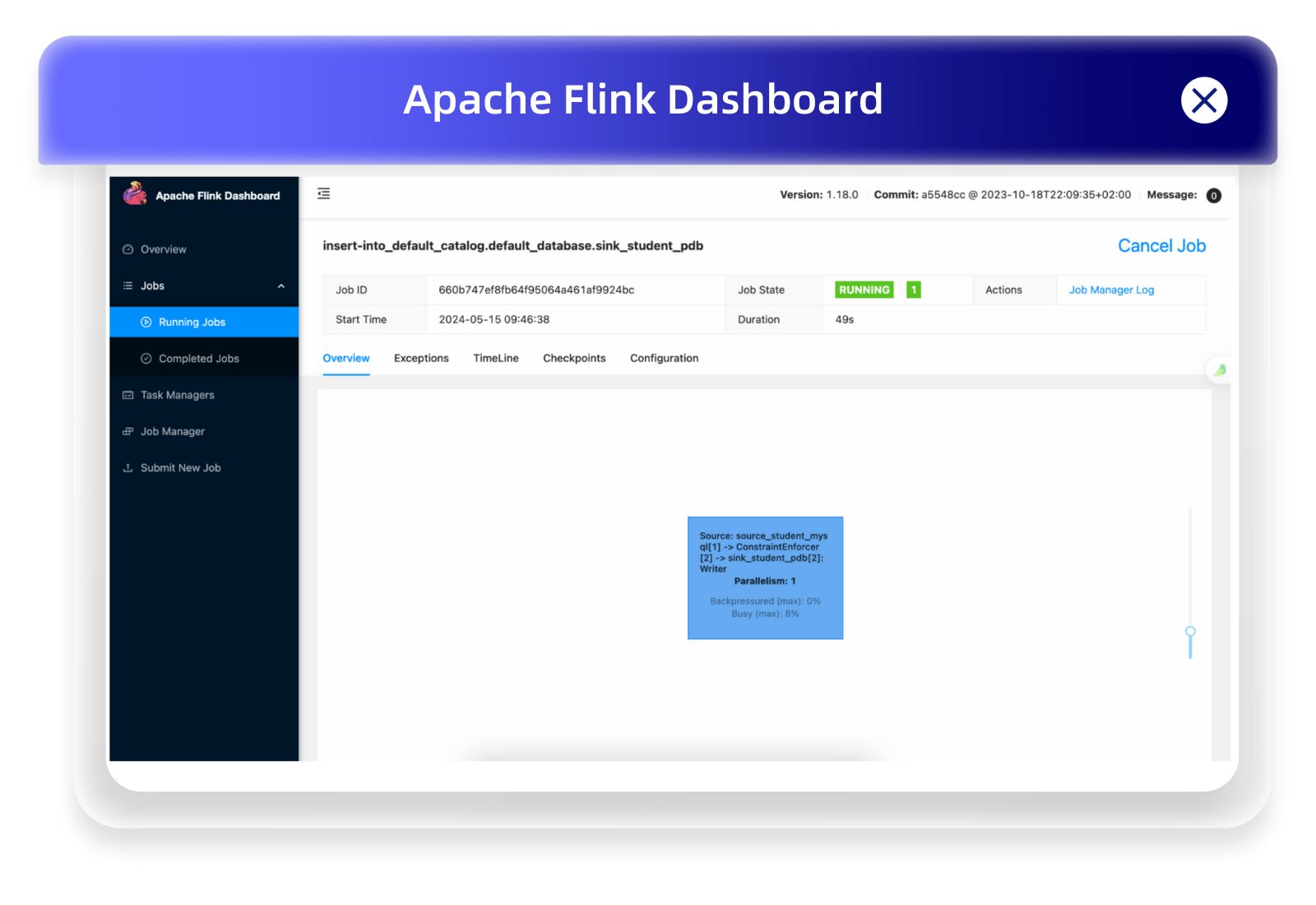Toggle sidebar with the menu fold icon
Screen dimensions: 1316x905
tap(324, 193)
